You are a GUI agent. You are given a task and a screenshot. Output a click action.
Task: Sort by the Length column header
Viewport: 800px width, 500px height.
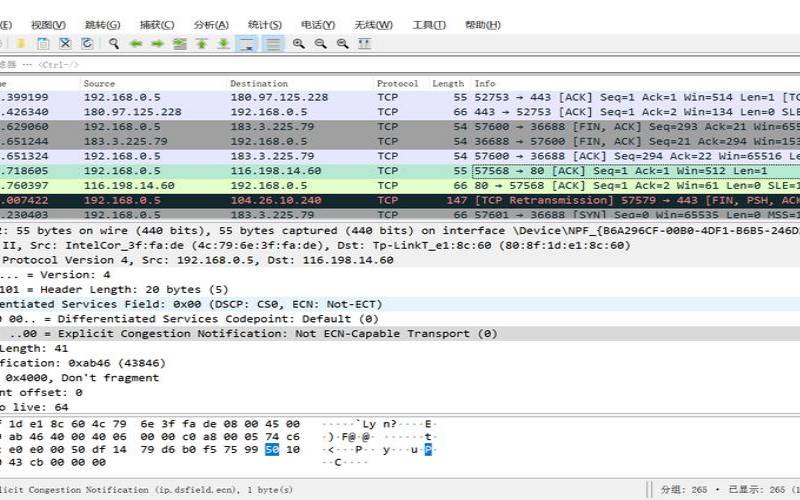click(448, 83)
